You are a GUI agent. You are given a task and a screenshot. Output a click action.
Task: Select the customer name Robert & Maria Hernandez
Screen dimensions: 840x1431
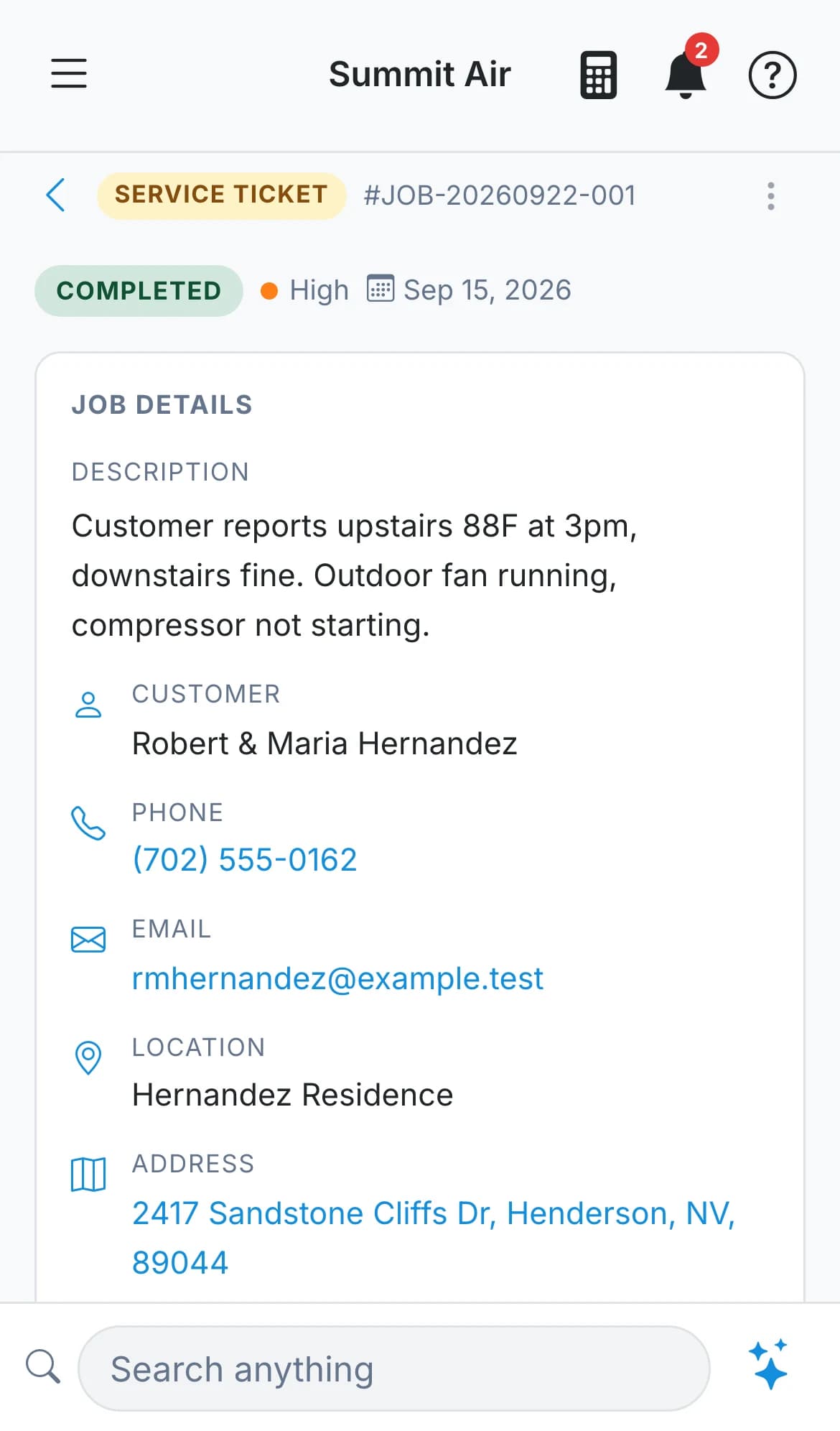(x=325, y=744)
